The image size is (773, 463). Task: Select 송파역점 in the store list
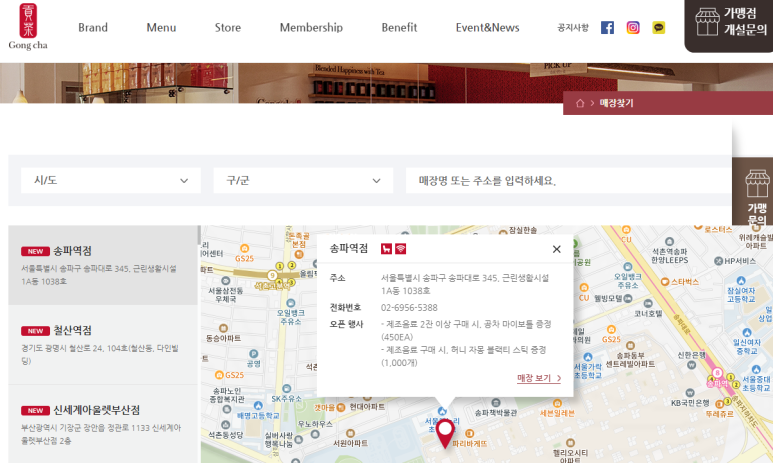[103, 265]
